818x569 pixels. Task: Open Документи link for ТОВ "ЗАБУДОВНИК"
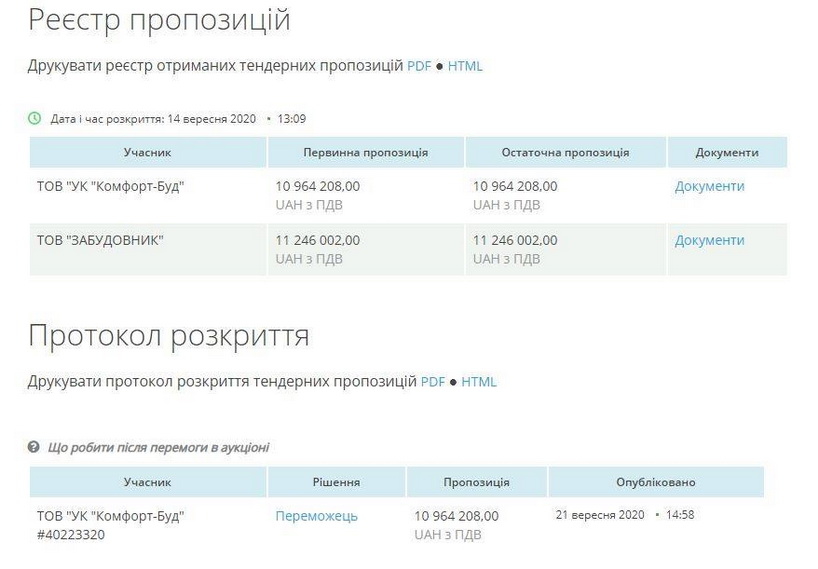[x=709, y=240]
